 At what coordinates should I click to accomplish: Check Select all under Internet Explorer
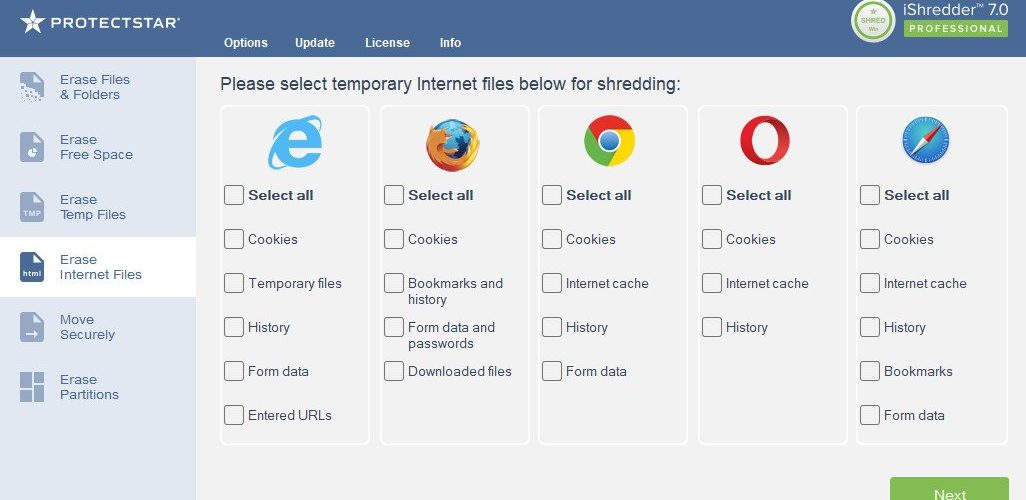coord(234,195)
